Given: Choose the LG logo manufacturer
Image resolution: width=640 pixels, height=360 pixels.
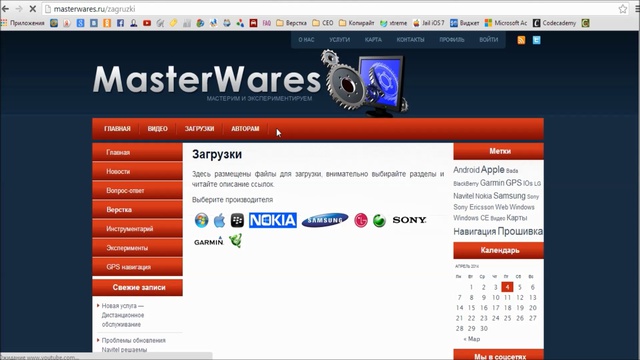Looking at the screenshot, I should tap(361, 220).
